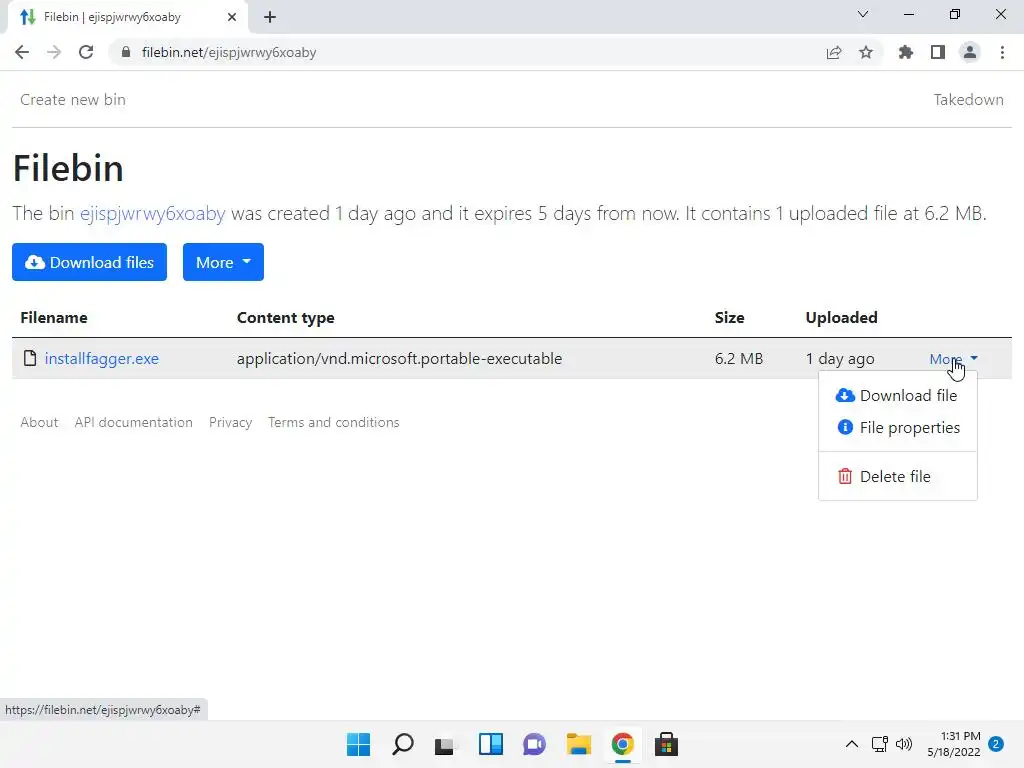Open the Chrome extensions puzzle icon
Viewport: 1024px width, 768px height.
pos(906,52)
